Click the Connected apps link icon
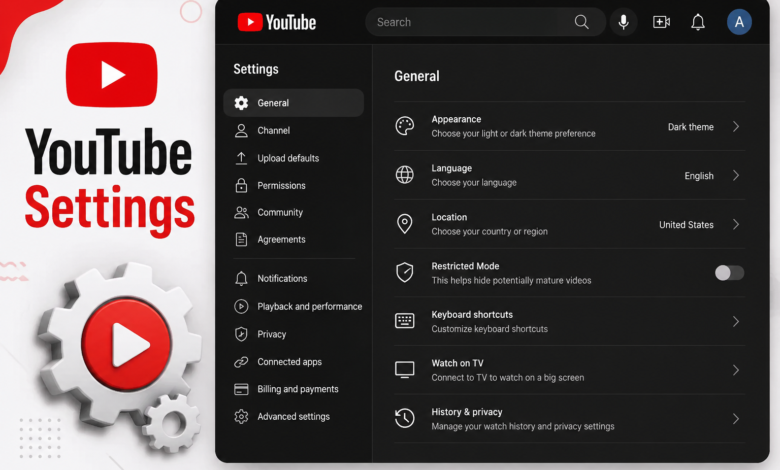The width and height of the screenshot is (780, 470). click(241, 362)
